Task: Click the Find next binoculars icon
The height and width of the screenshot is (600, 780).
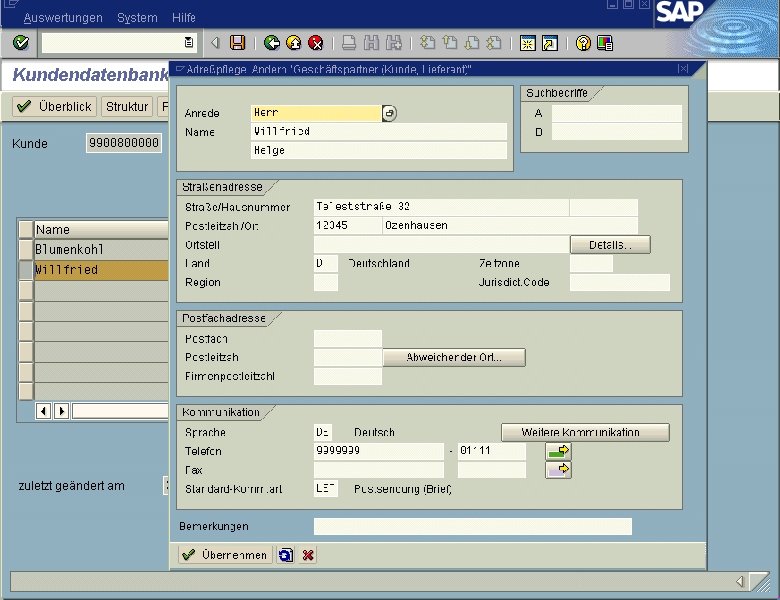Action: pos(393,43)
